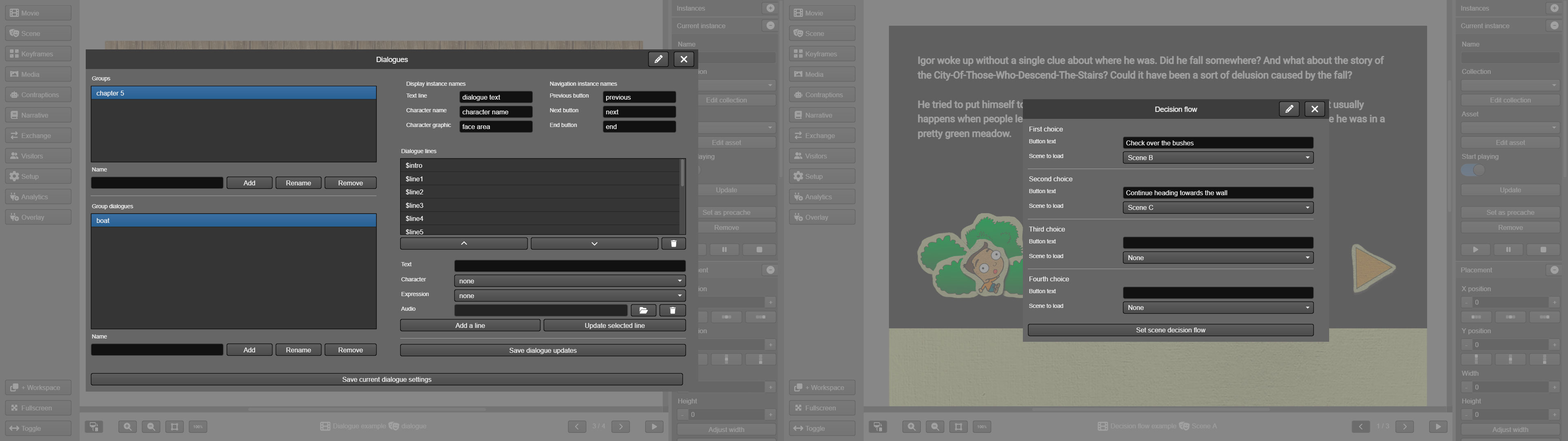Screen dimensions: 1568x441
Task: Open Contraptions menu in second workspace sidebar
Action: click(x=822, y=94)
